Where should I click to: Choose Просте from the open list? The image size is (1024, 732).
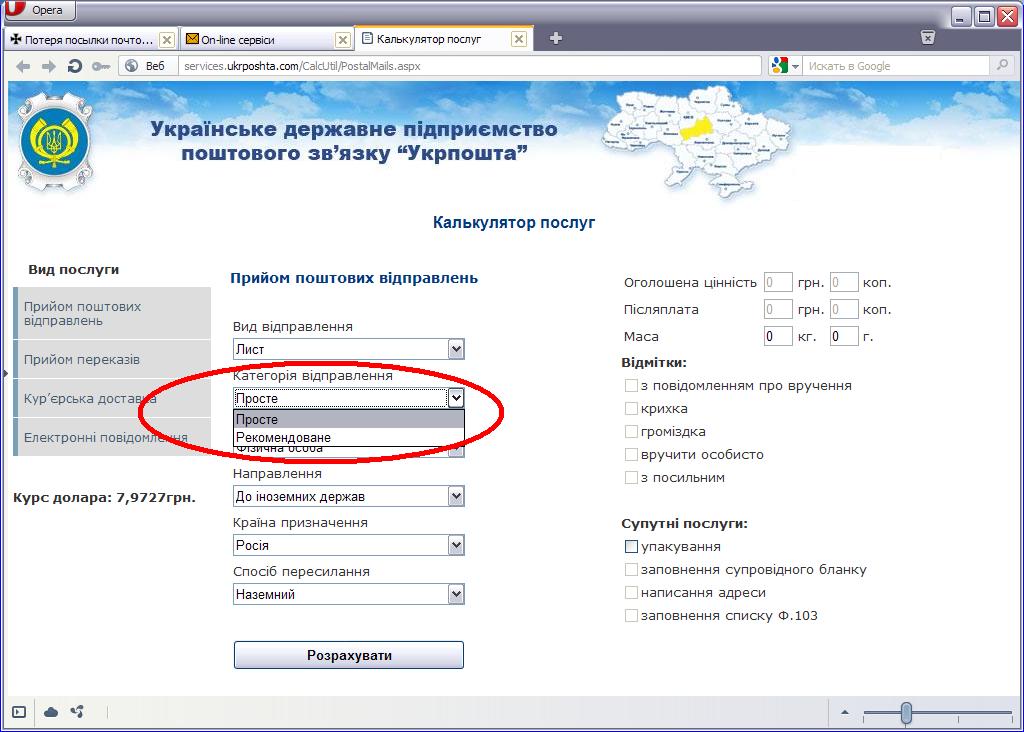click(x=349, y=419)
